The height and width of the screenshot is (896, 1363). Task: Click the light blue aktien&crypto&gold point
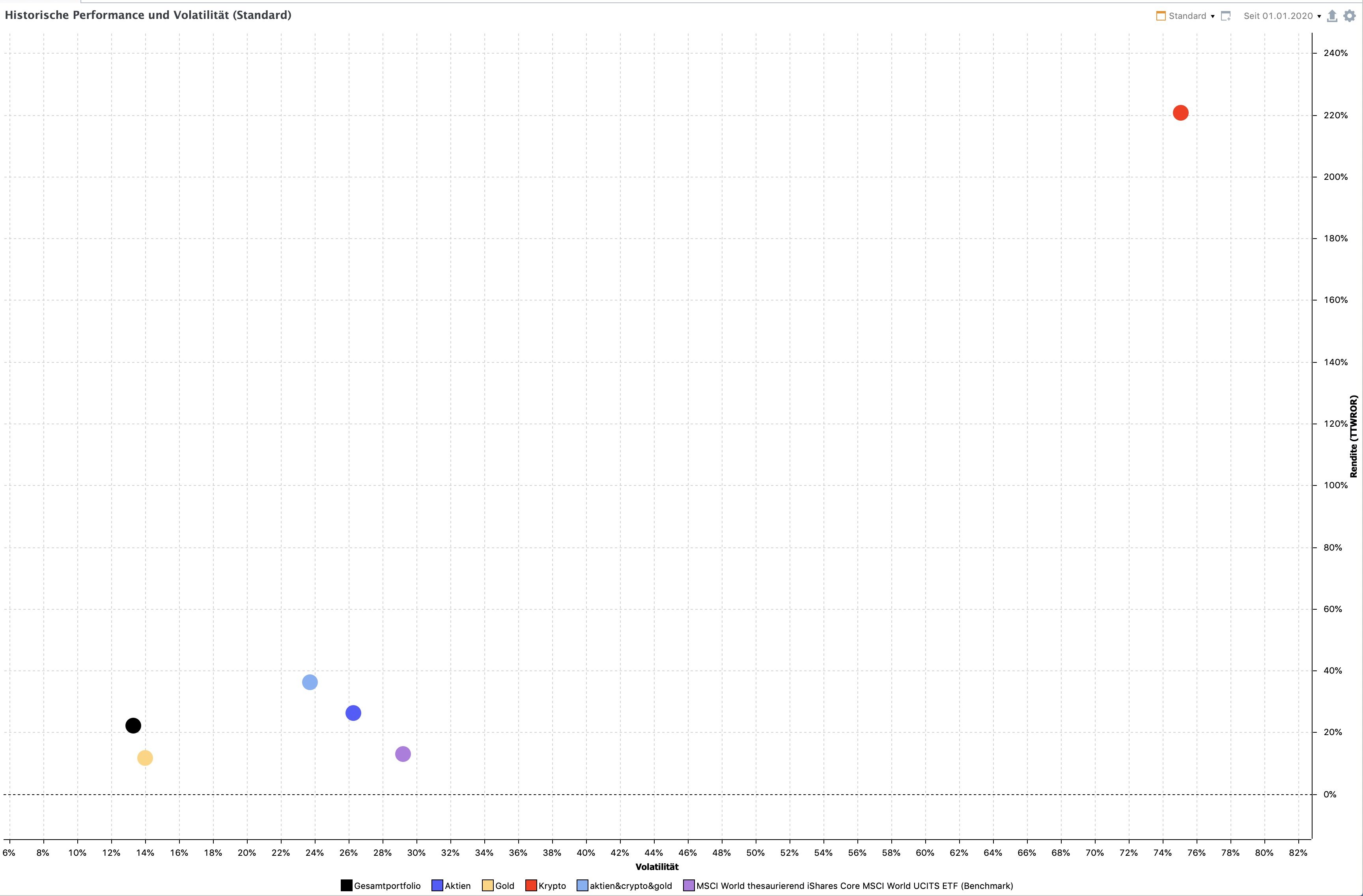[310, 682]
